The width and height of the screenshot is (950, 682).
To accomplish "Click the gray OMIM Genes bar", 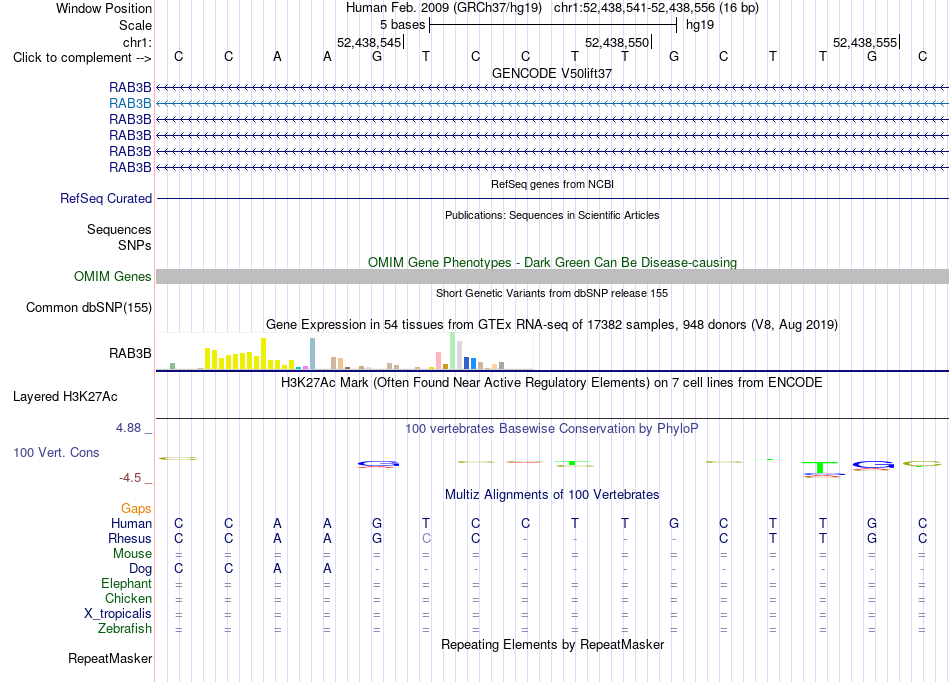I will point(552,277).
